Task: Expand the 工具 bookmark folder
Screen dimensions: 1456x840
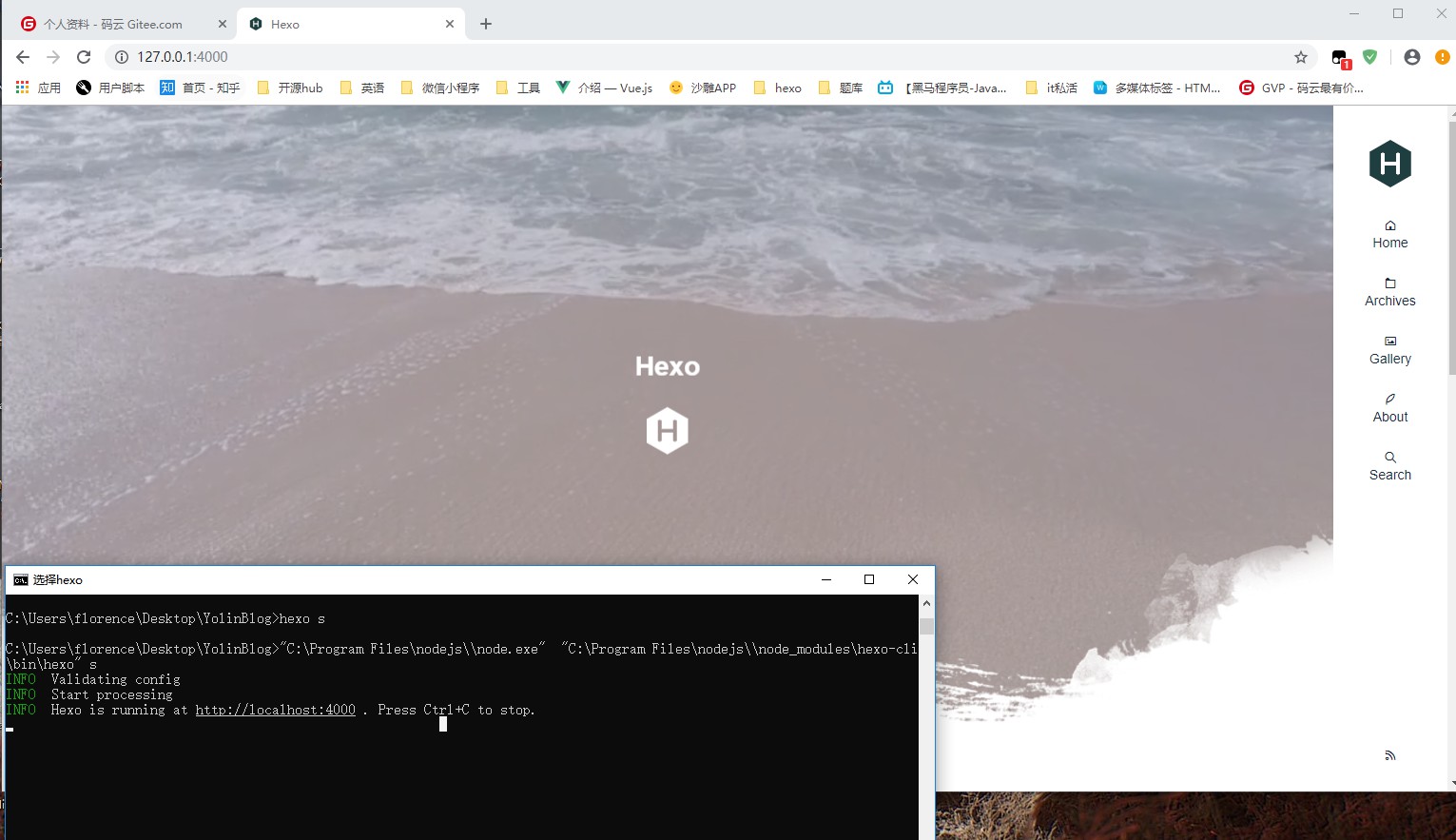Action: tap(518, 88)
